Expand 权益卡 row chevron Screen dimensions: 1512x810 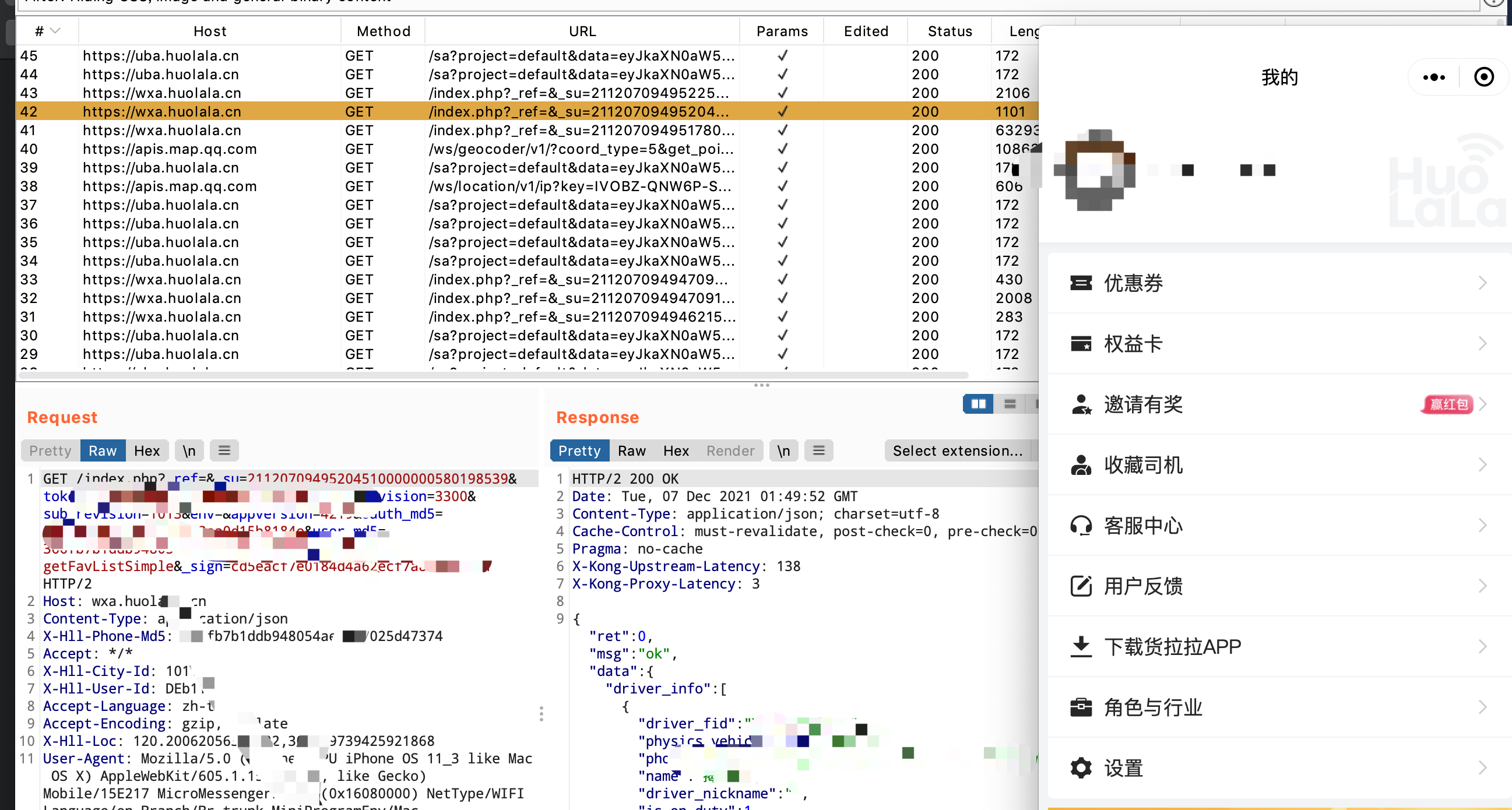coord(1482,343)
